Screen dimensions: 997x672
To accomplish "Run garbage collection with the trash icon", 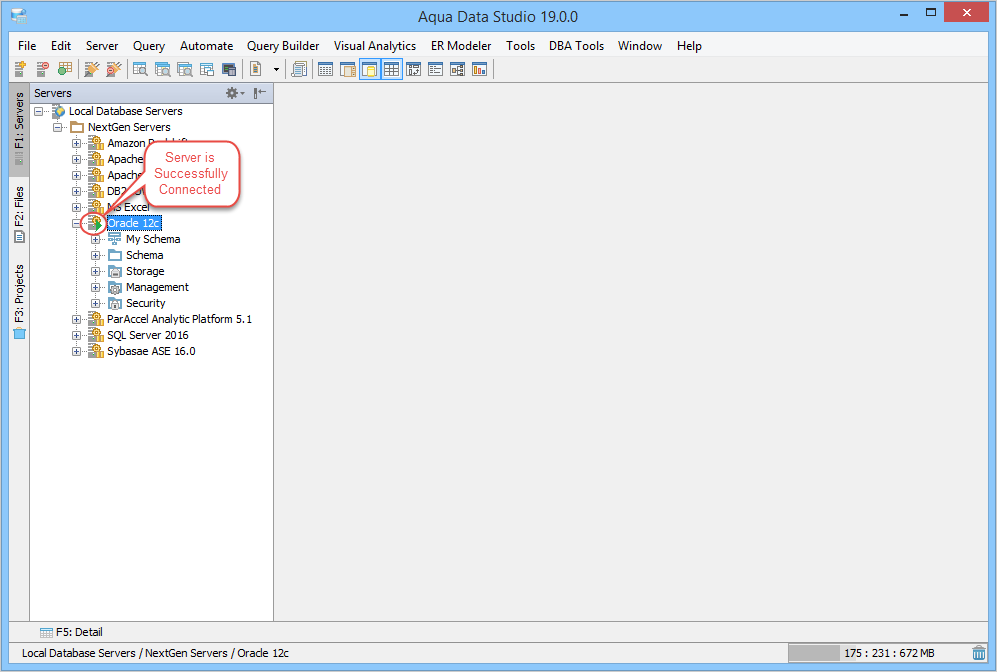I will pos(979,653).
